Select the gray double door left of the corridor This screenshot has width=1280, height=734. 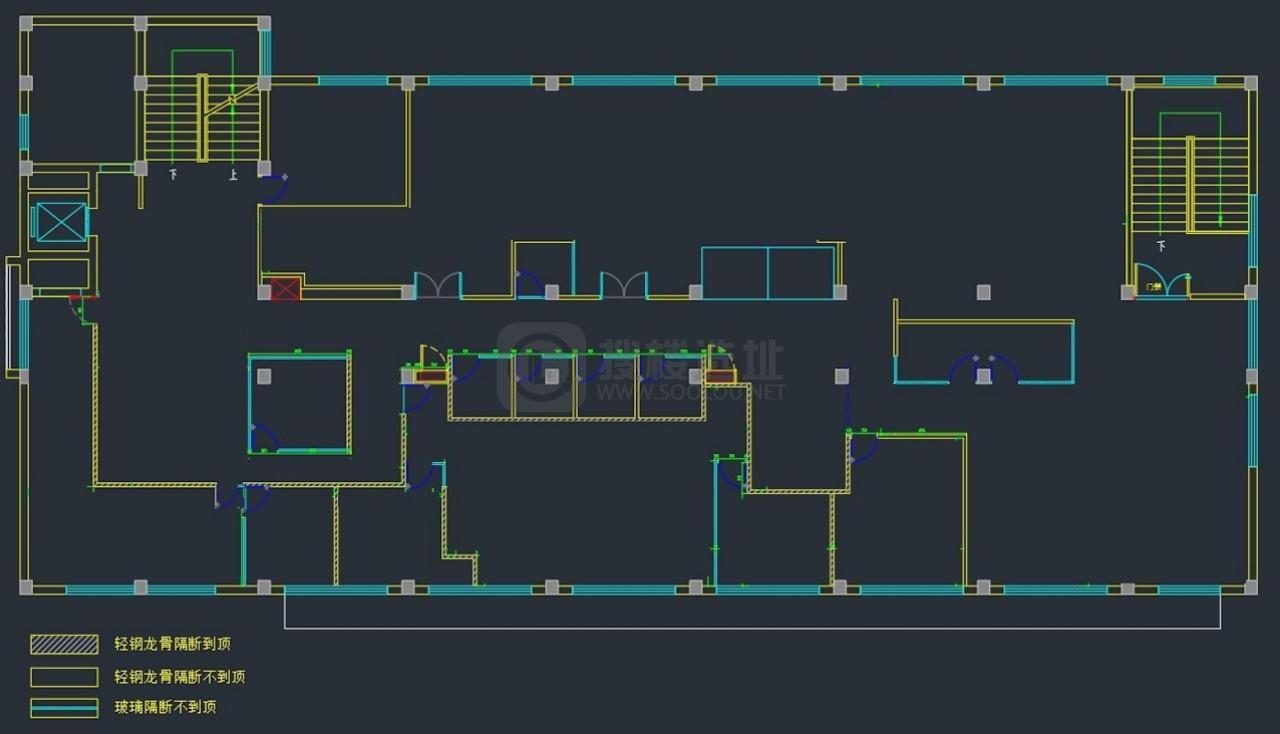(x=438, y=285)
